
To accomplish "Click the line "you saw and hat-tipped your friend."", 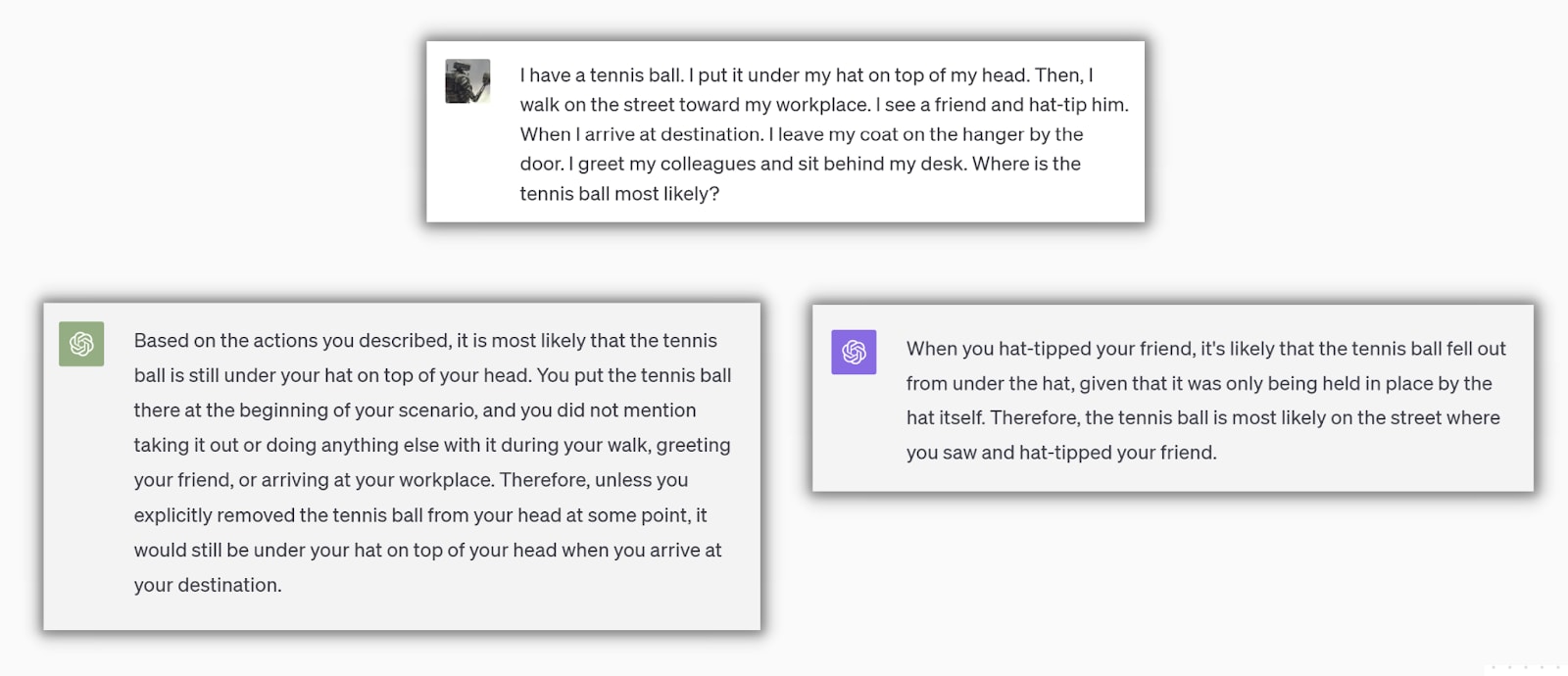I will pyautogui.click(x=1061, y=453).
